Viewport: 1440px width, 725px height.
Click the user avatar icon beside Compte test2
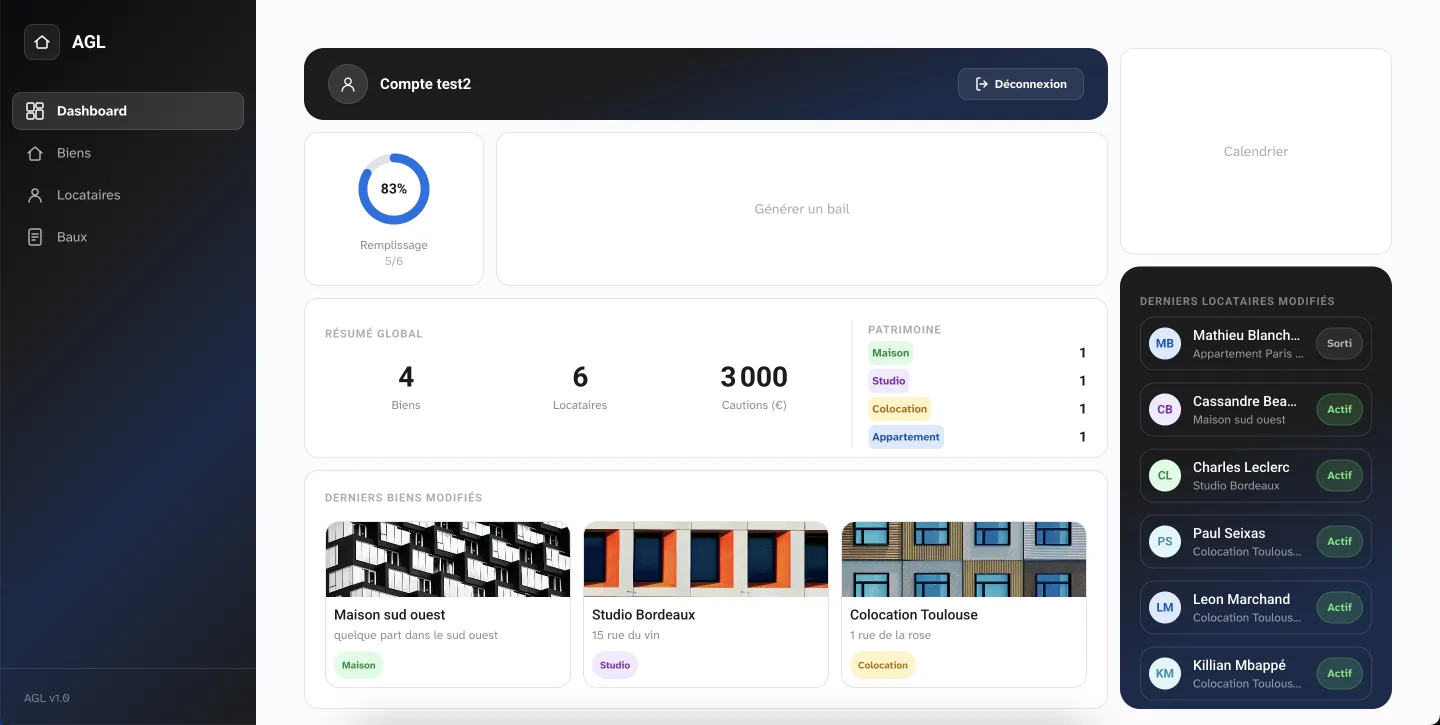(348, 84)
